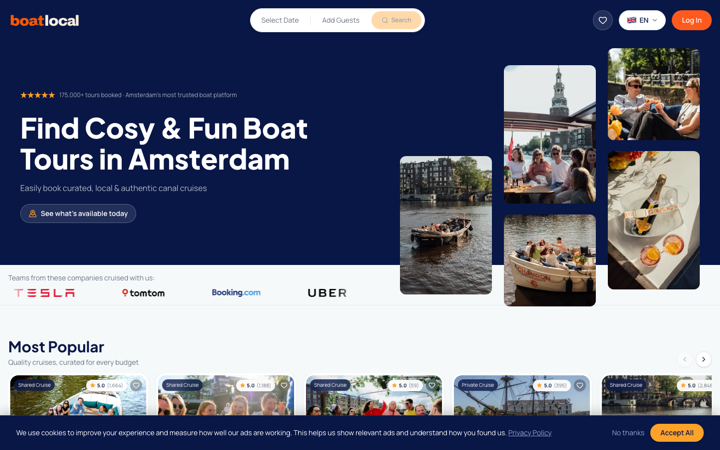
Task: Open the Select Date field
Action: click(x=280, y=20)
